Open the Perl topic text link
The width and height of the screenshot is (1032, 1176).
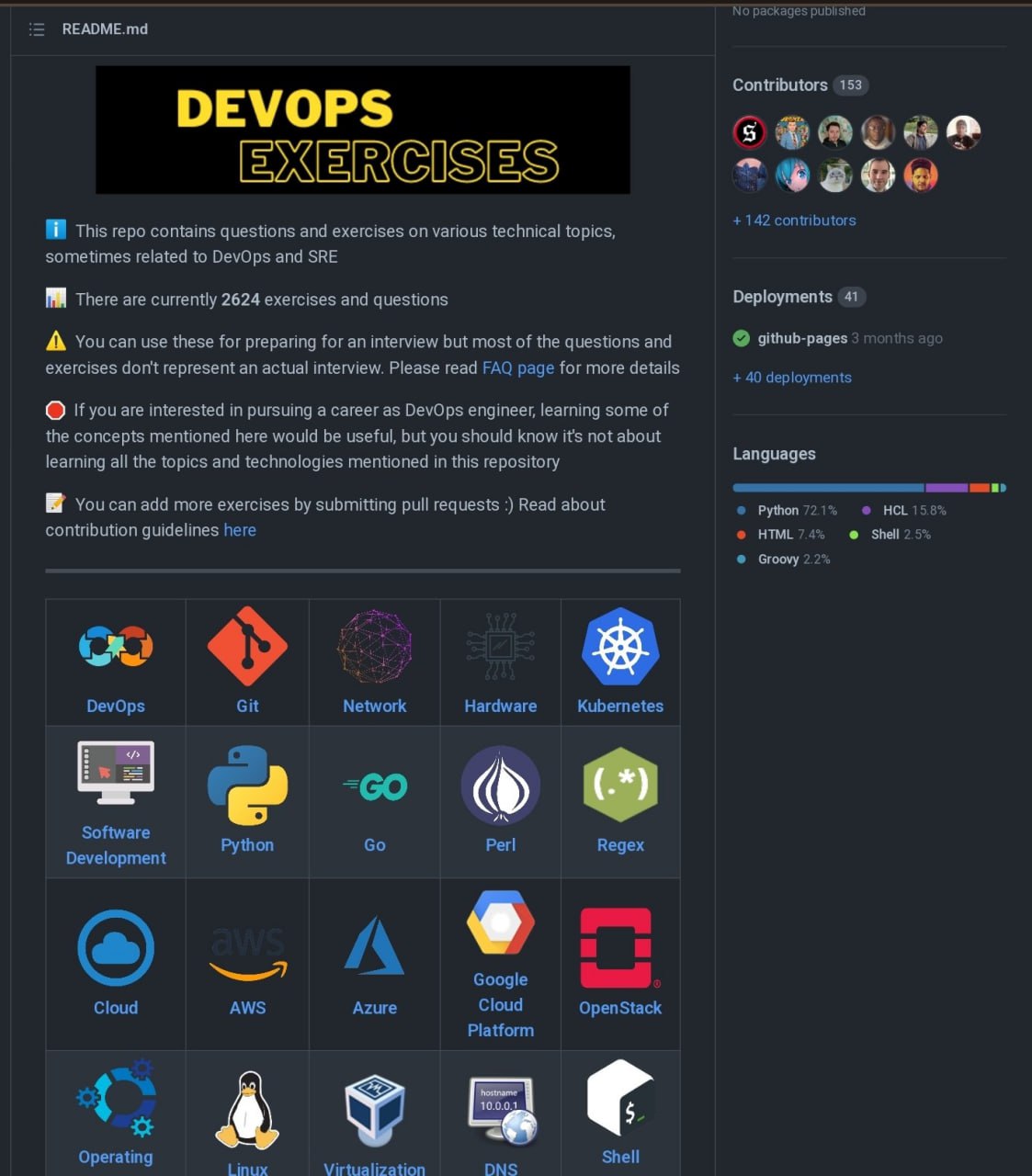coord(501,844)
